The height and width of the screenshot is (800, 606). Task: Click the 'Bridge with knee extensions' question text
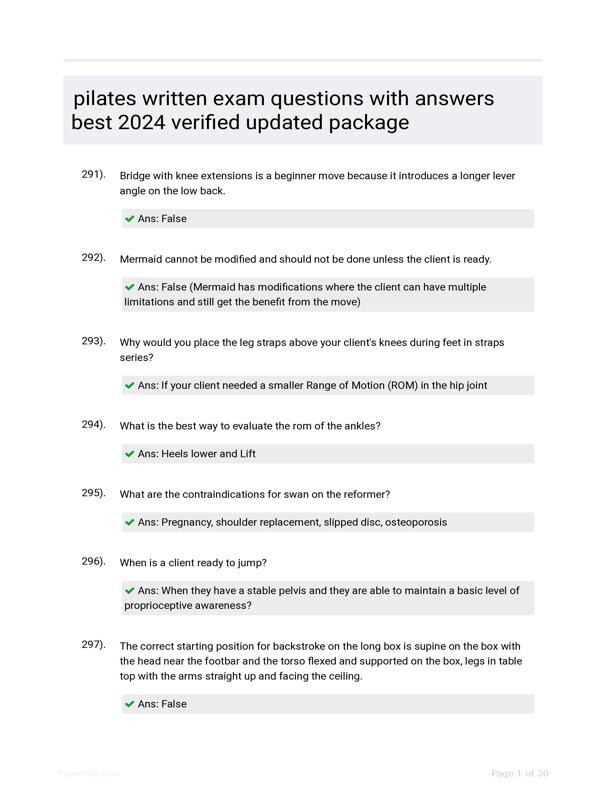pos(317,183)
